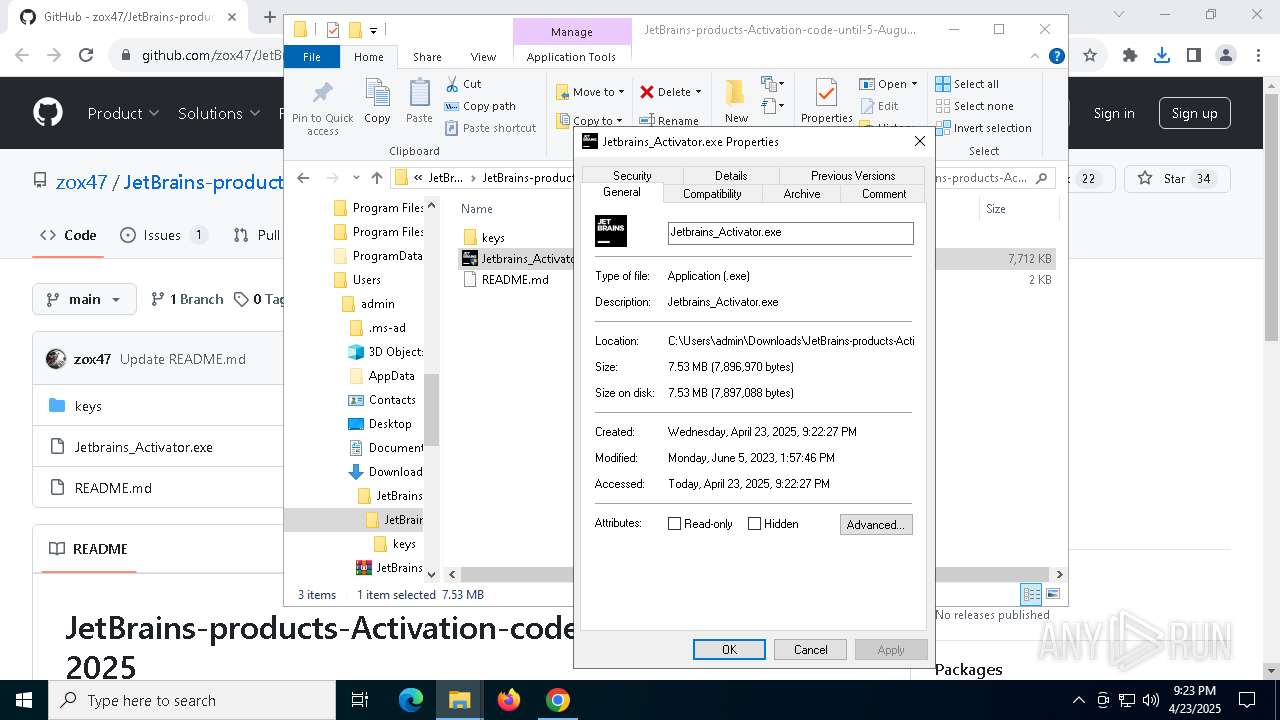Open Microsoft Edge from taskbar
The height and width of the screenshot is (720, 1280).
(x=411, y=700)
